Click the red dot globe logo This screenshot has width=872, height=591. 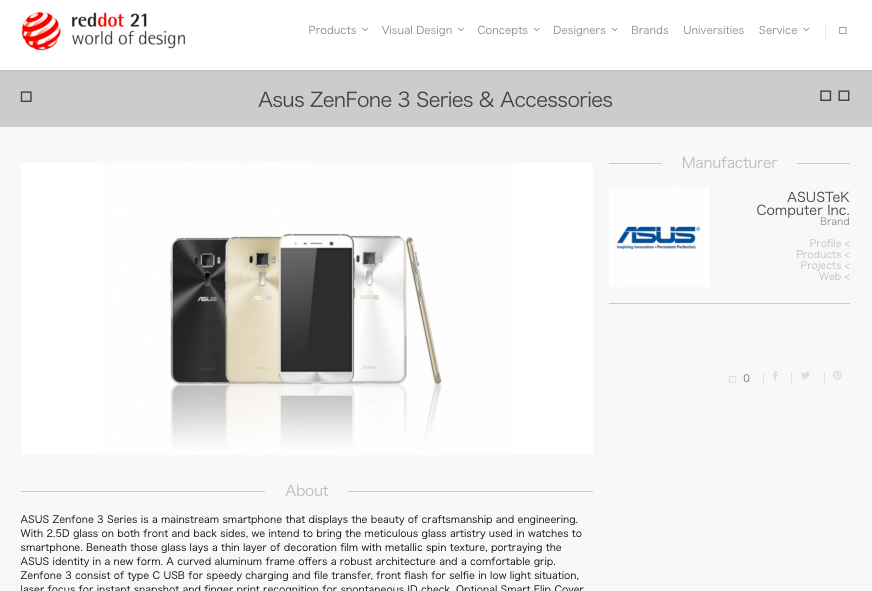click(x=41, y=31)
